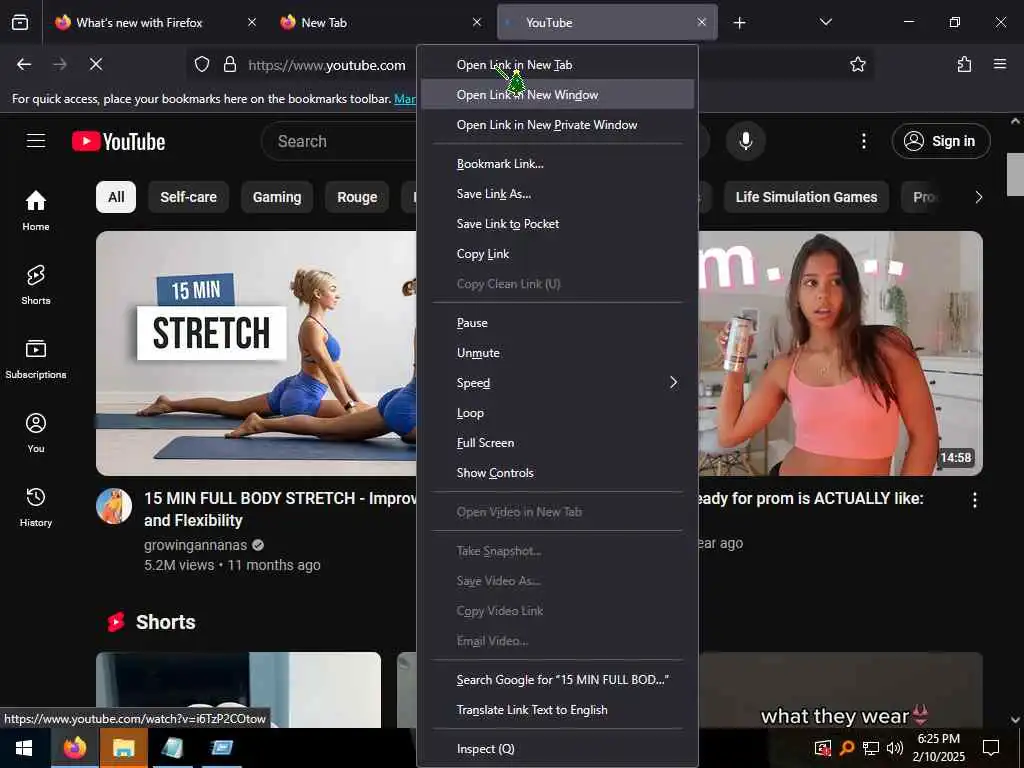
Task: Select the Rouge filter chip
Action: coord(357,197)
